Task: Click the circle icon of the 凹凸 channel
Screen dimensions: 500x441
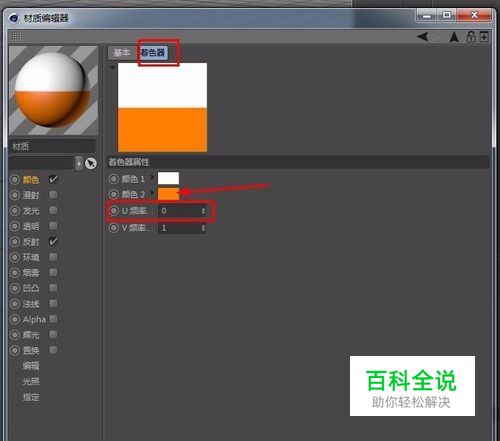Action: point(15,288)
